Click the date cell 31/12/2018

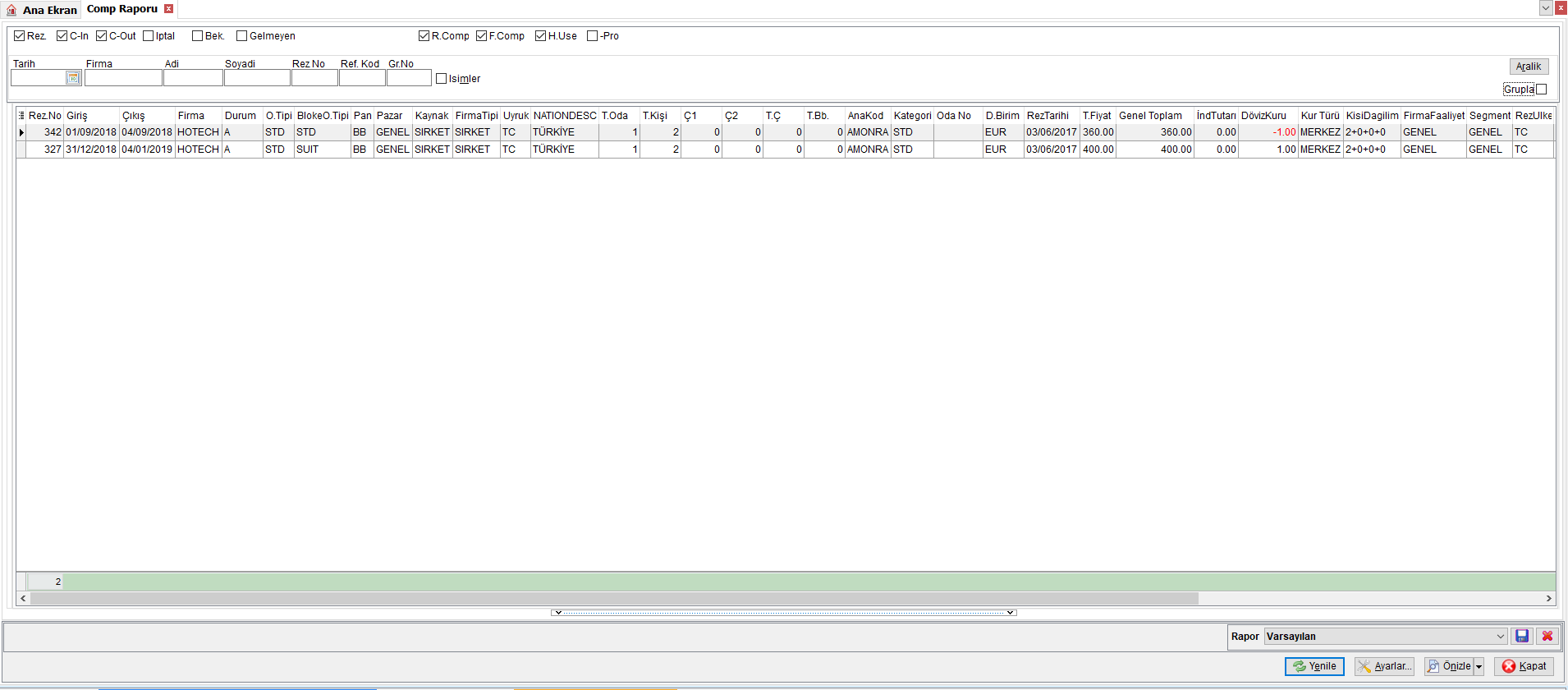coord(91,149)
